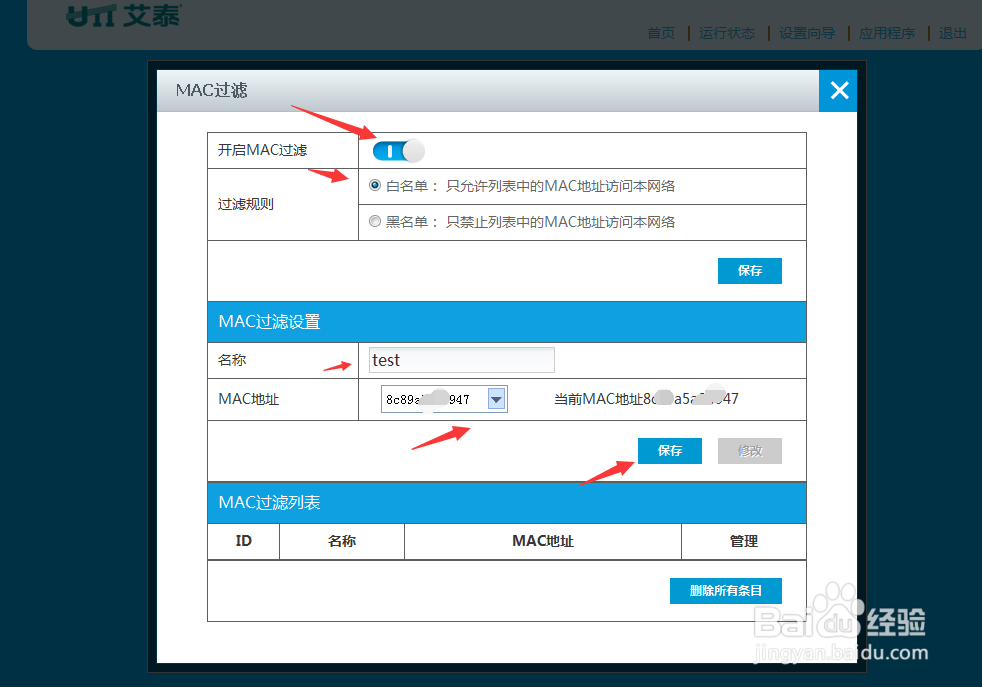Image resolution: width=982 pixels, height=687 pixels.
Task: Open 运行状态 in the top navigation
Action: pos(727,33)
